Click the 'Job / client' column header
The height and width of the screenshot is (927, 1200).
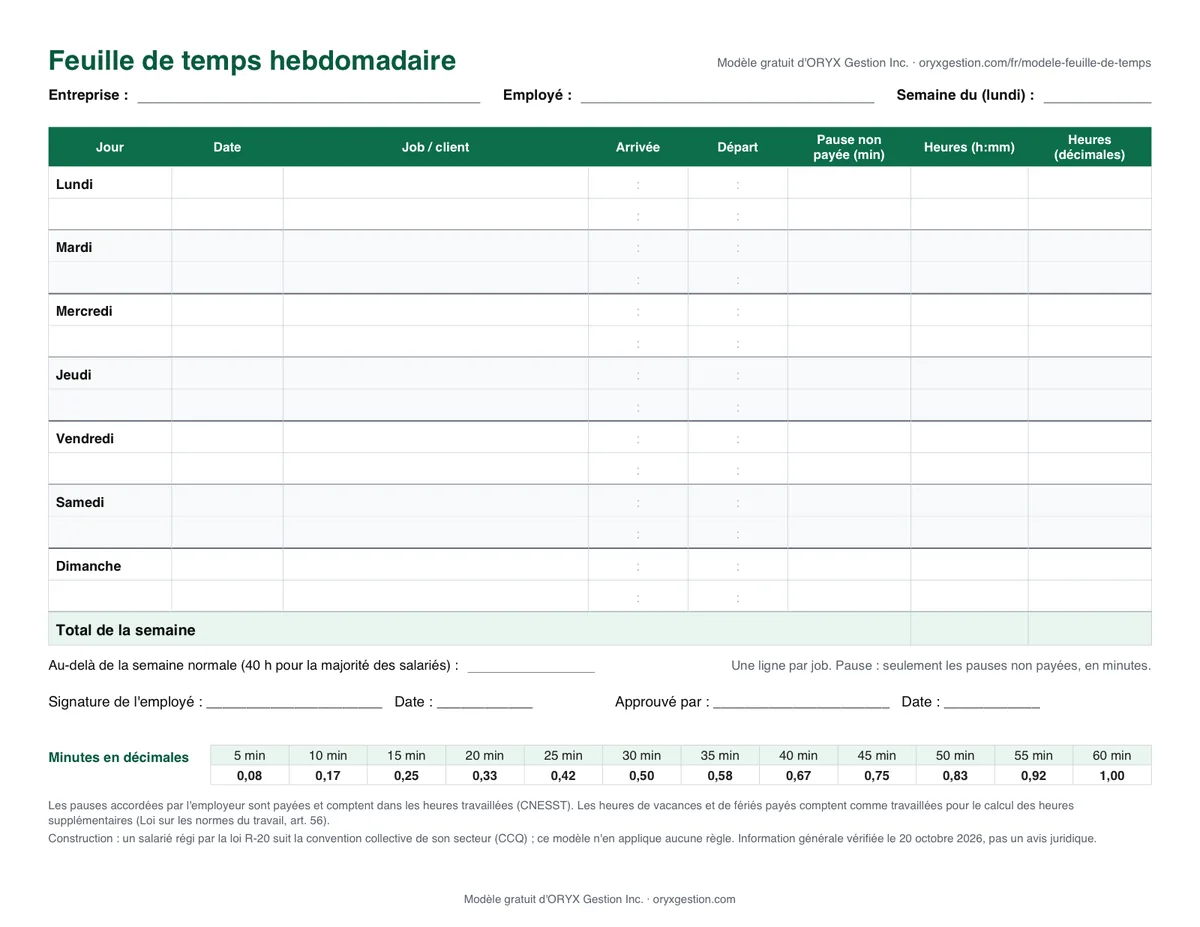tap(435, 147)
